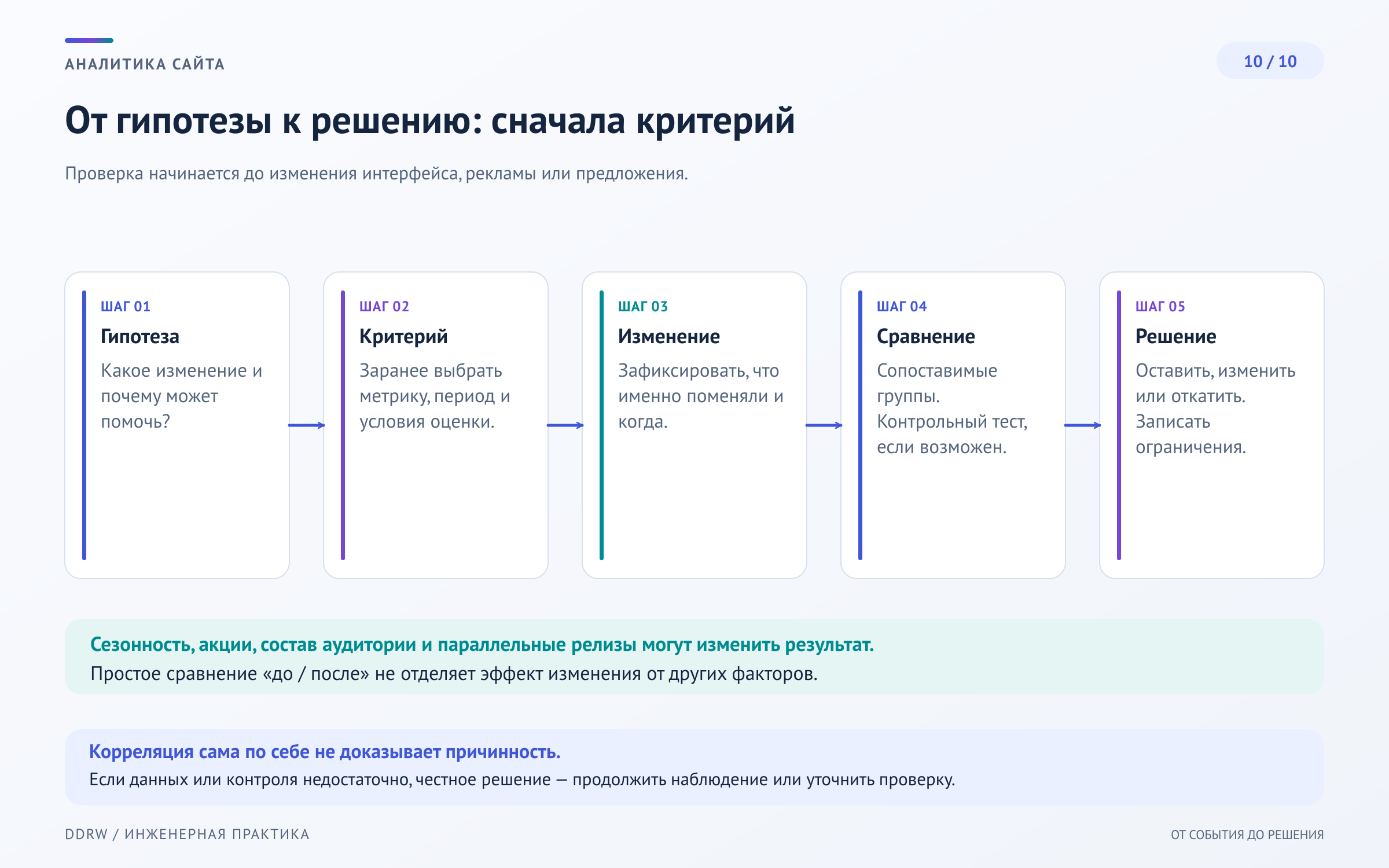Select the 'Критерий' card title
This screenshot has height=868, width=1389.
coord(403,336)
